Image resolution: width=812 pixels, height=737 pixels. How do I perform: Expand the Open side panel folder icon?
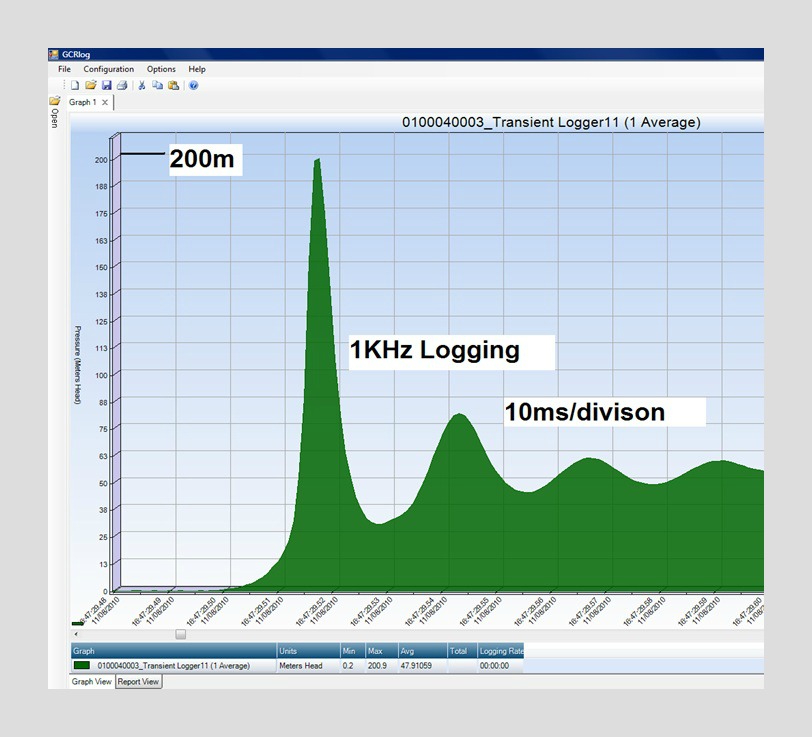pyautogui.click(x=54, y=101)
